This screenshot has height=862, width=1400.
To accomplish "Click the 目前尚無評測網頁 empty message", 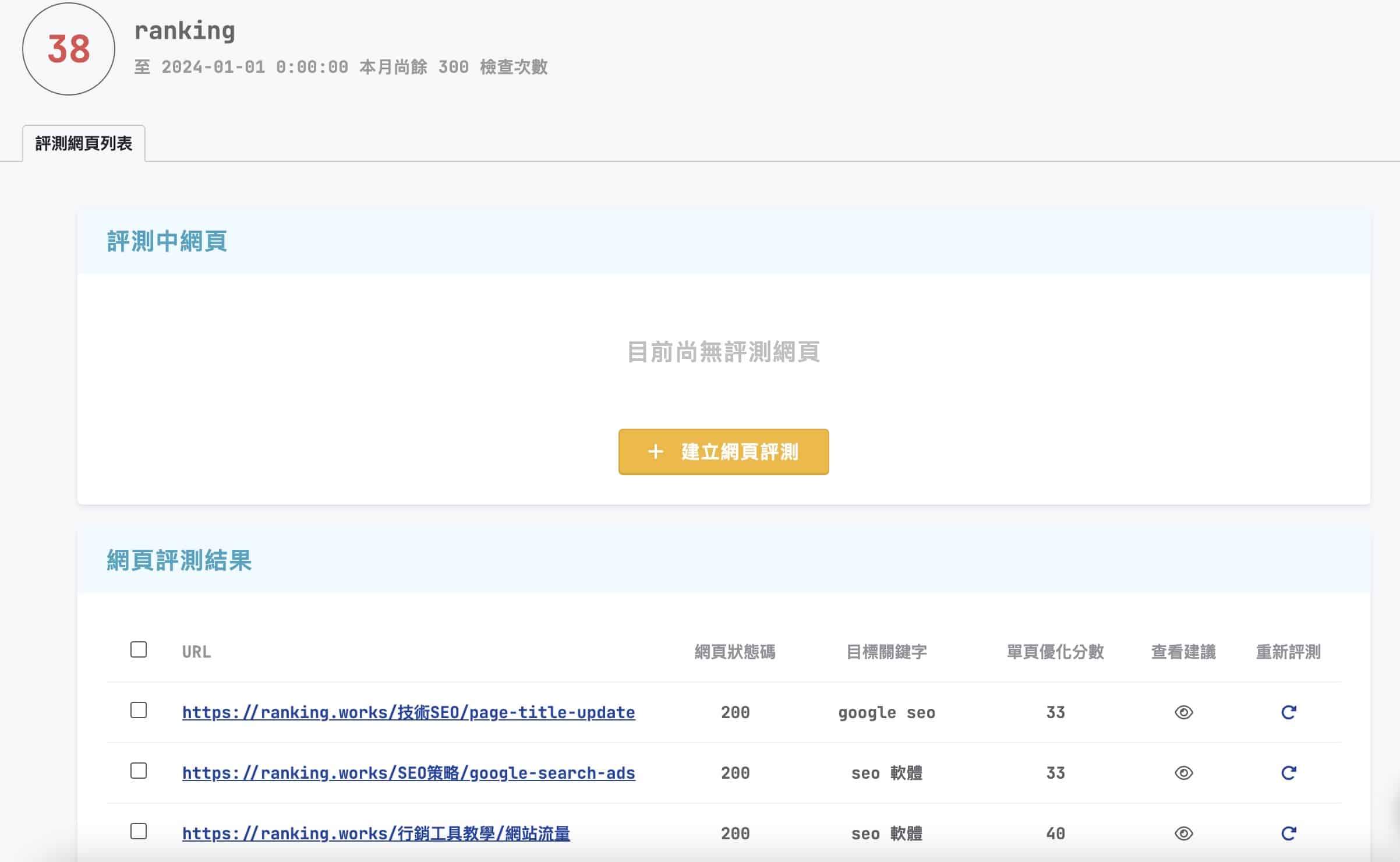I will (723, 352).
